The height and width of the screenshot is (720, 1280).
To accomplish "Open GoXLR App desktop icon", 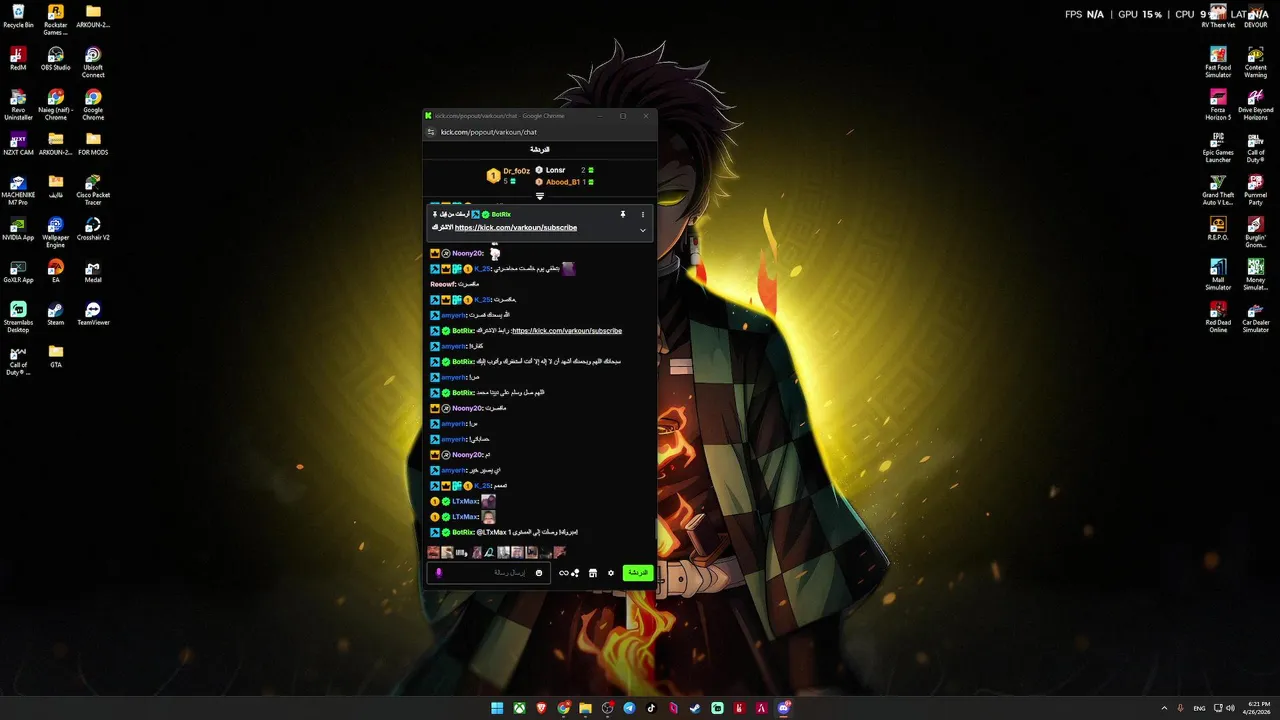I will 18,271.
